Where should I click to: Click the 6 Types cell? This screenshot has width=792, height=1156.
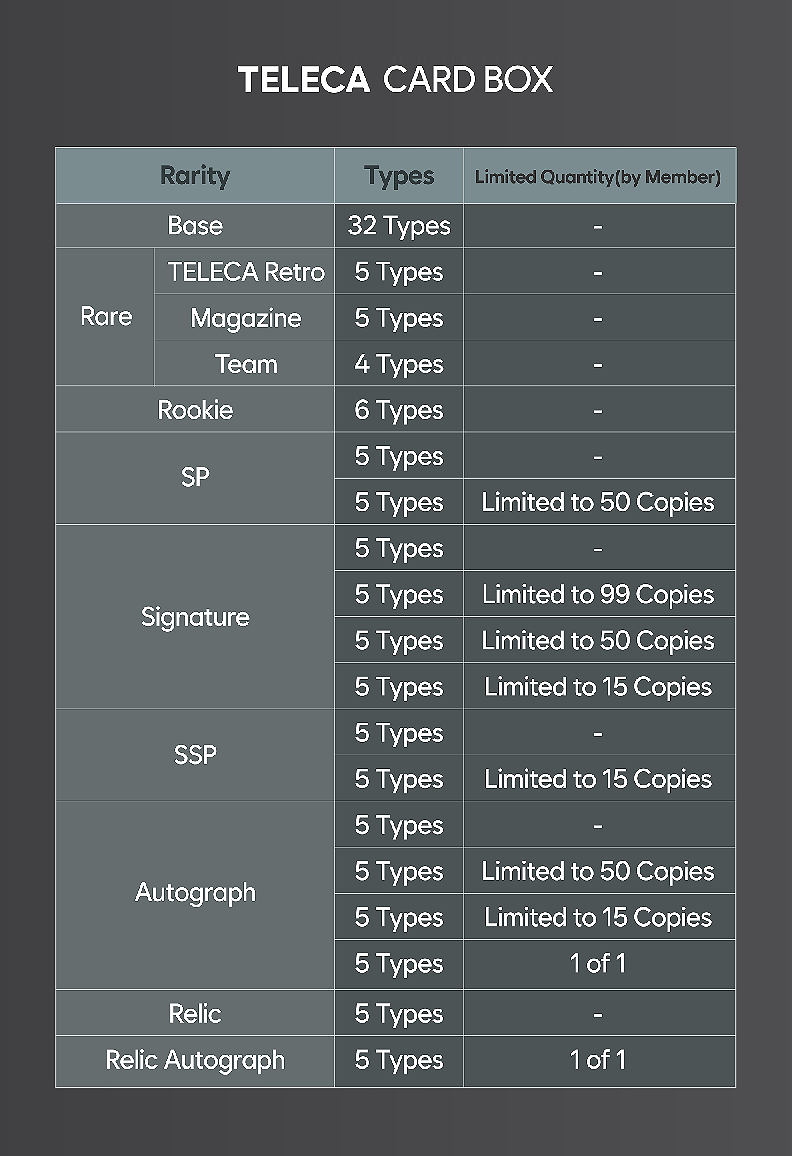(x=399, y=409)
